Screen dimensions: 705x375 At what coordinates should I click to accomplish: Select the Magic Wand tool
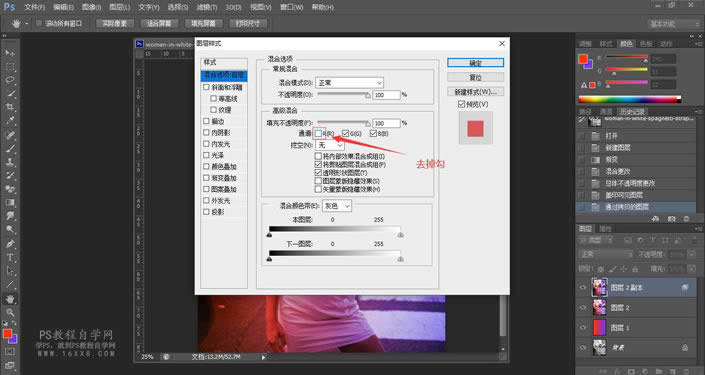[x=10, y=94]
